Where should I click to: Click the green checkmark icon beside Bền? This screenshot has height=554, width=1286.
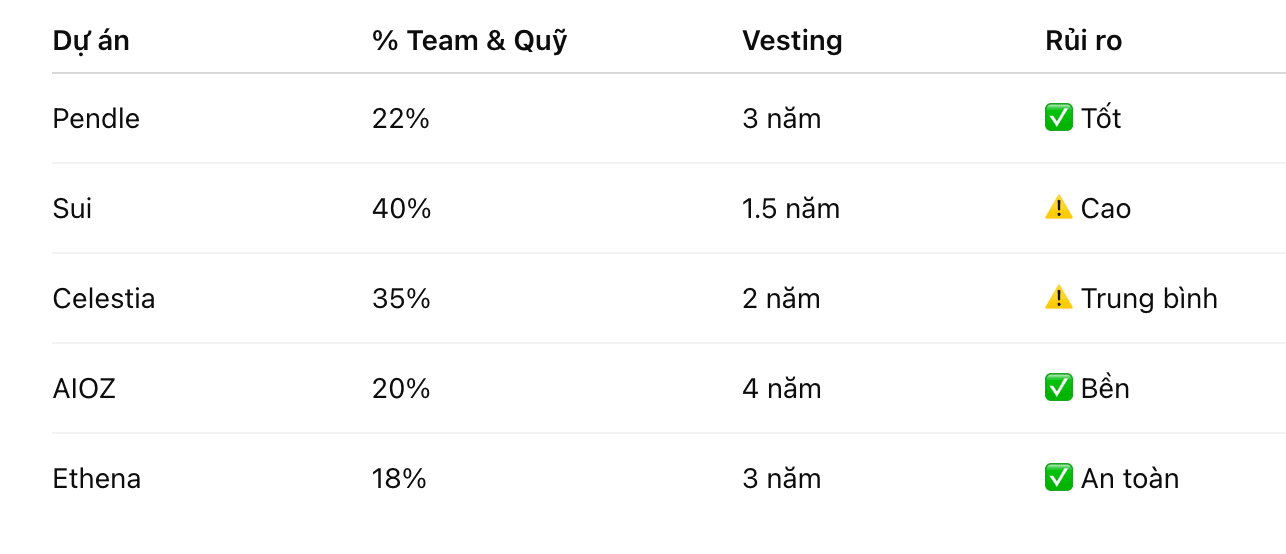pyautogui.click(x=1058, y=388)
